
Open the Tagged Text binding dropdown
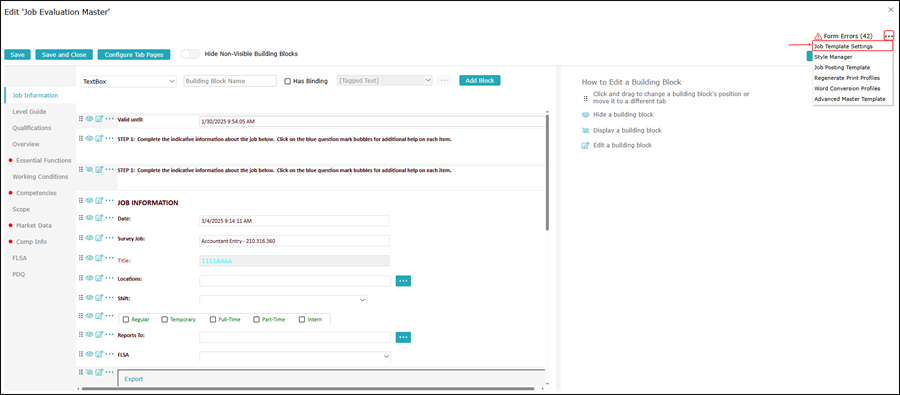click(x=385, y=81)
